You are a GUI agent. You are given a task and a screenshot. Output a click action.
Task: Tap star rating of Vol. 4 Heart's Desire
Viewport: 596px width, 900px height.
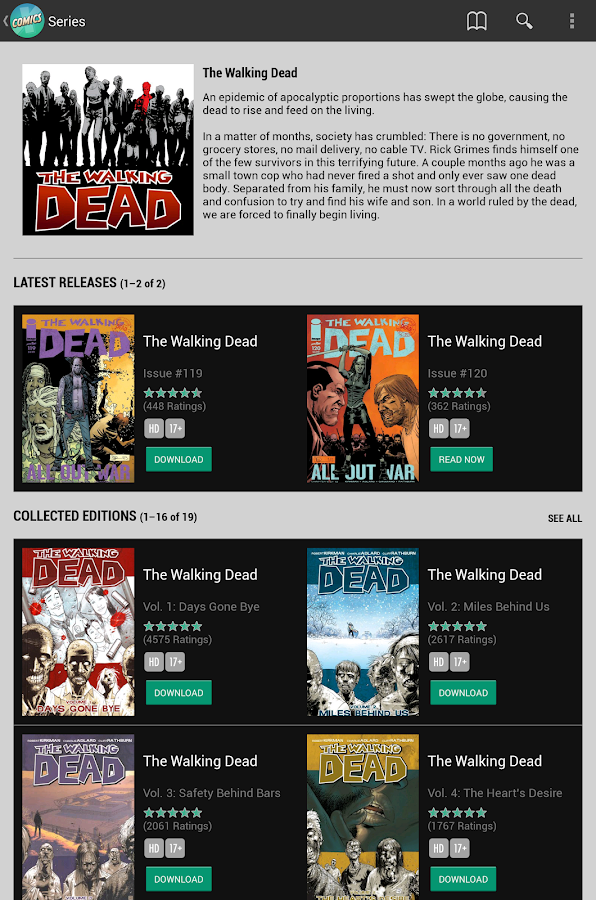tap(458, 812)
